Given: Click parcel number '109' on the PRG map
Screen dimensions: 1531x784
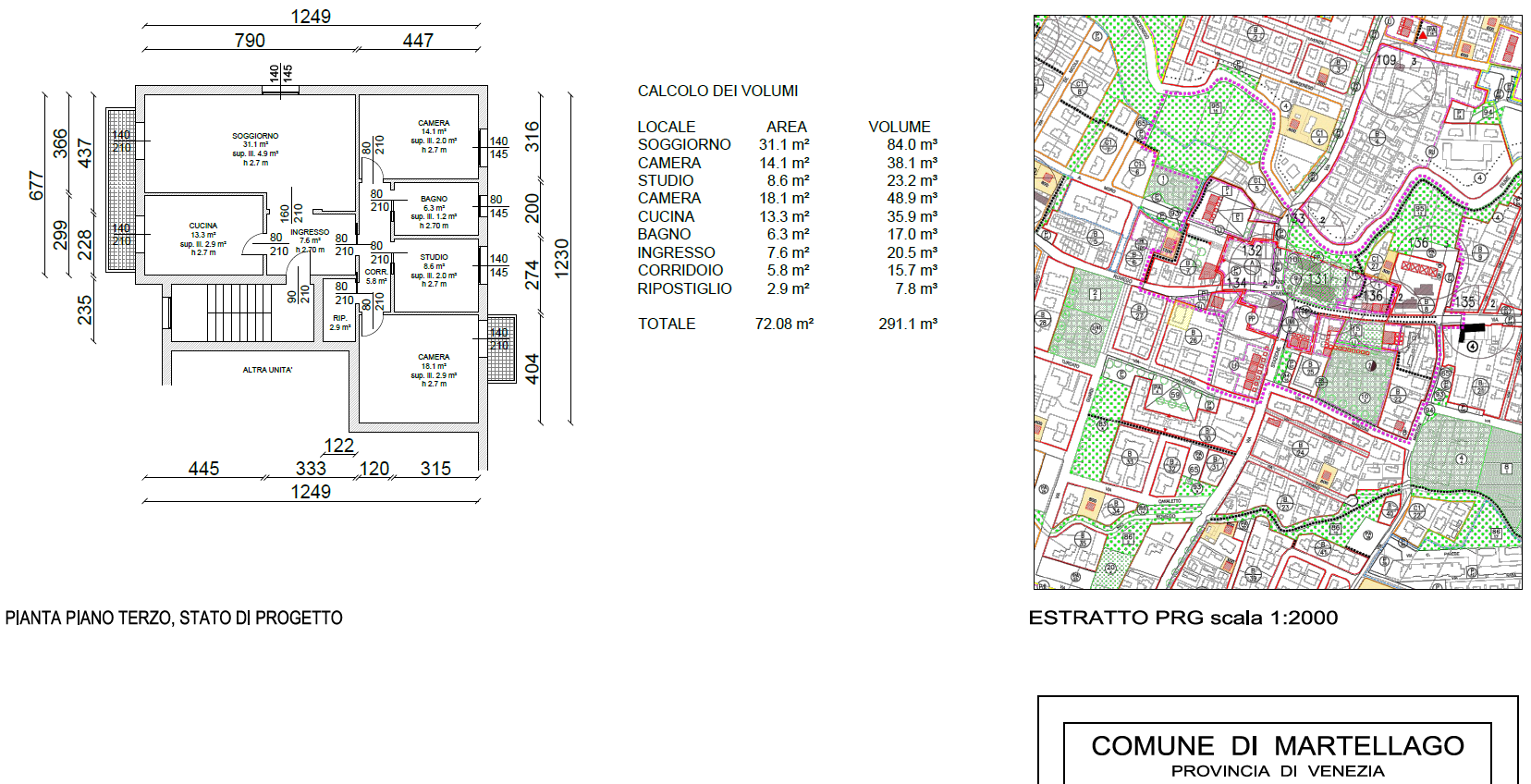Looking at the screenshot, I should [x=1387, y=60].
